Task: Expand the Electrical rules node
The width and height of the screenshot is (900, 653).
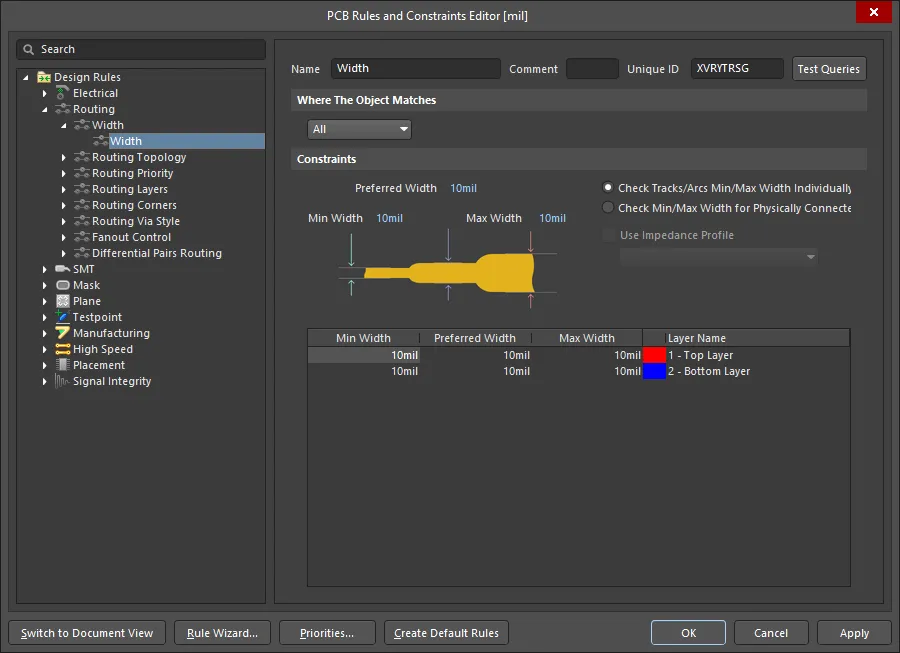Action: tap(45, 93)
